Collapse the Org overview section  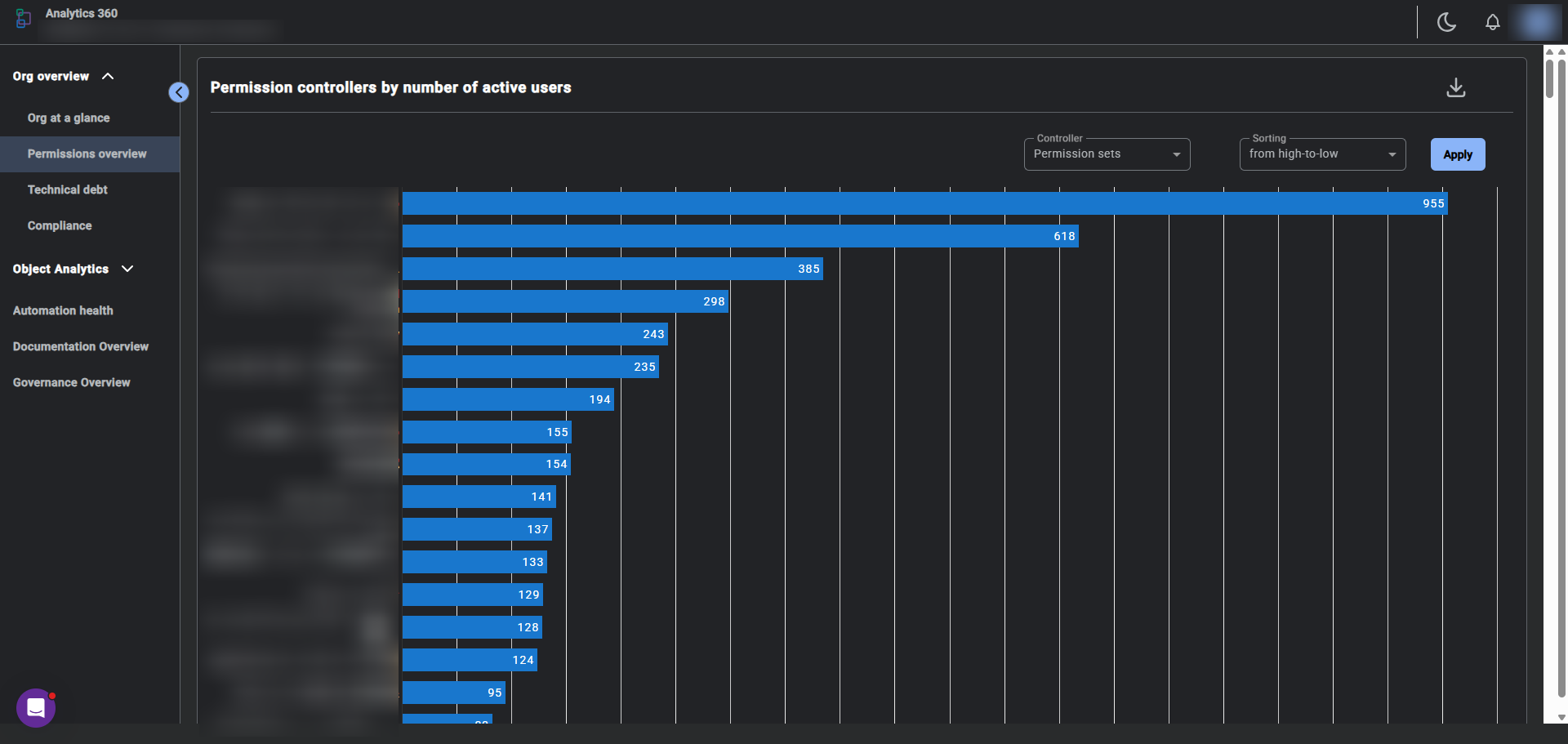(108, 76)
